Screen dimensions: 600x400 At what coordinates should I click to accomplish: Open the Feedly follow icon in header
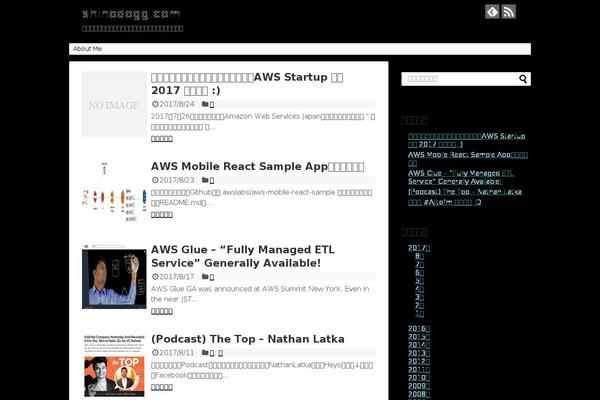tap(492, 11)
